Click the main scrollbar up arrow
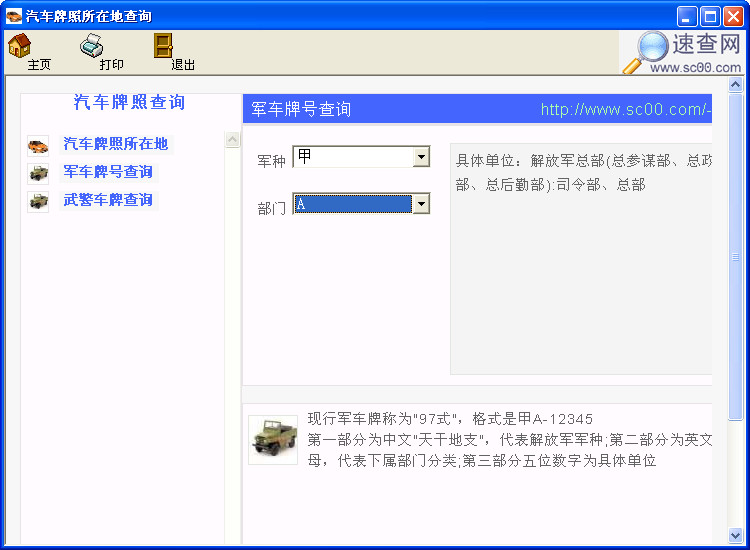Screen dimensions: 750x550 coord(735,85)
